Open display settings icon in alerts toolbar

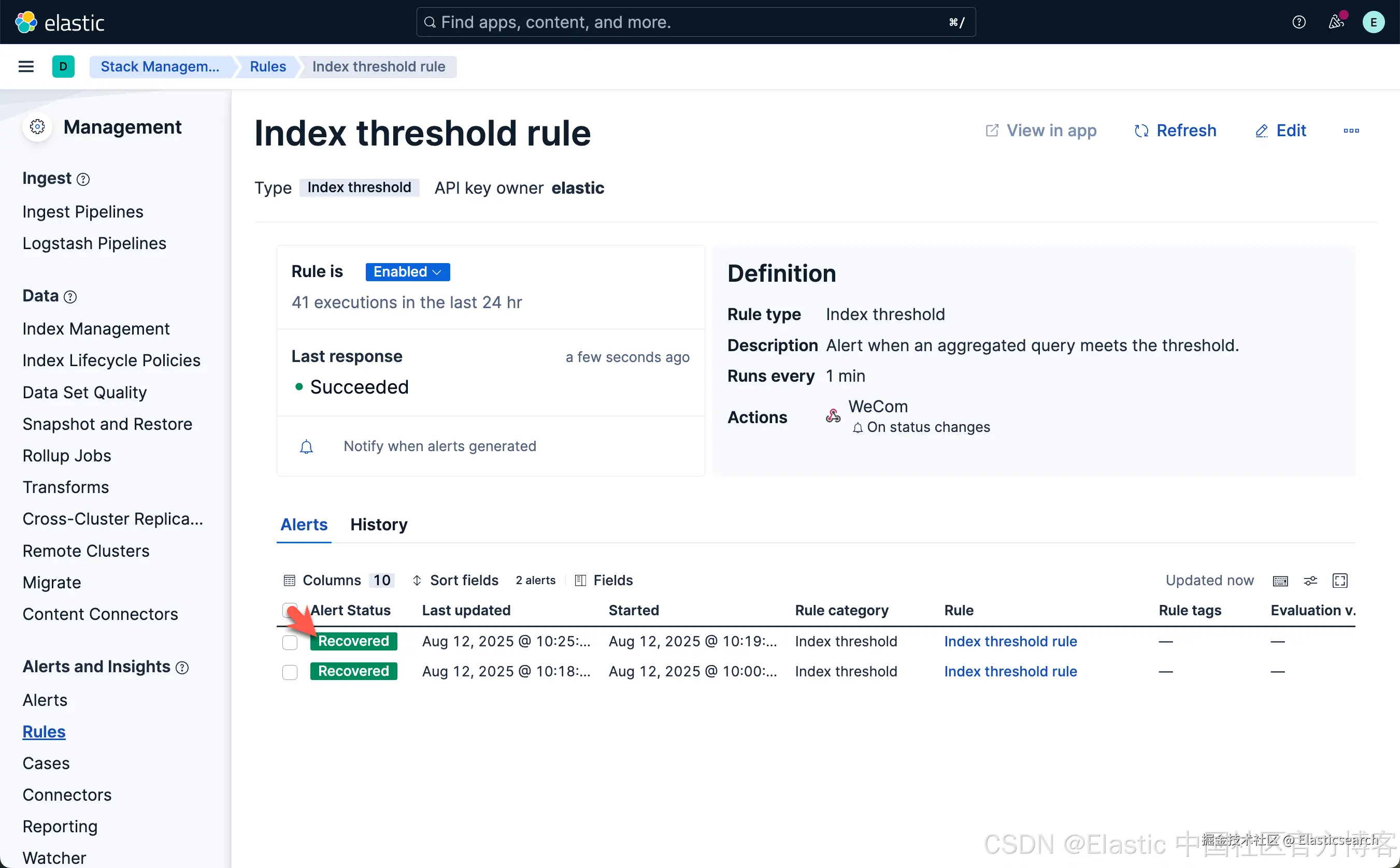pos(1310,581)
